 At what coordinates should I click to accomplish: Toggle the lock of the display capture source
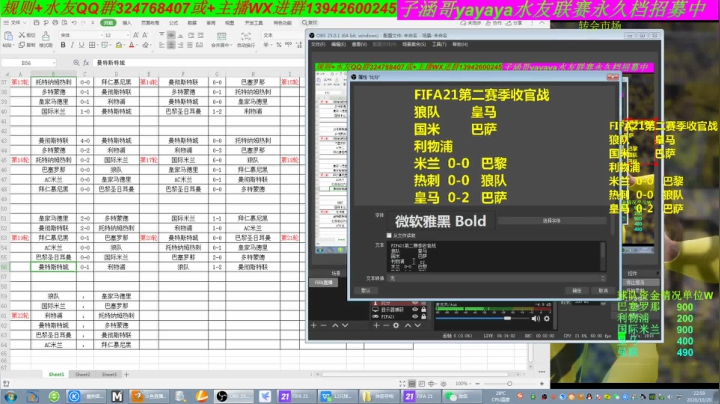click(423, 310)
